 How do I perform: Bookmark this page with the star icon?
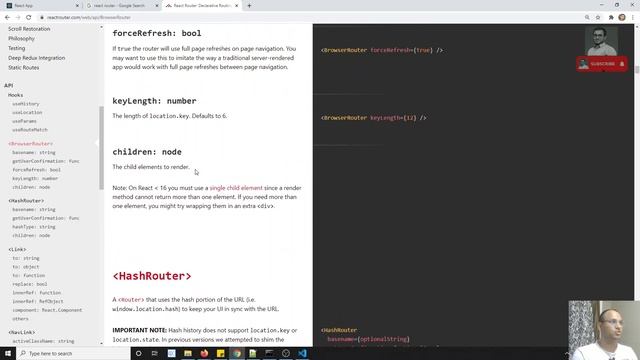coord(598,18)
